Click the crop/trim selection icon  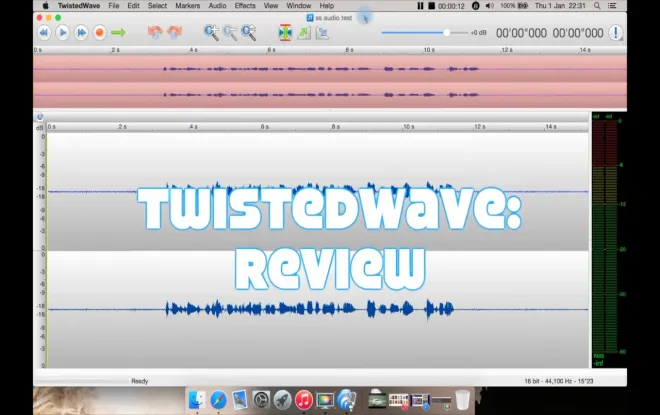285,32
